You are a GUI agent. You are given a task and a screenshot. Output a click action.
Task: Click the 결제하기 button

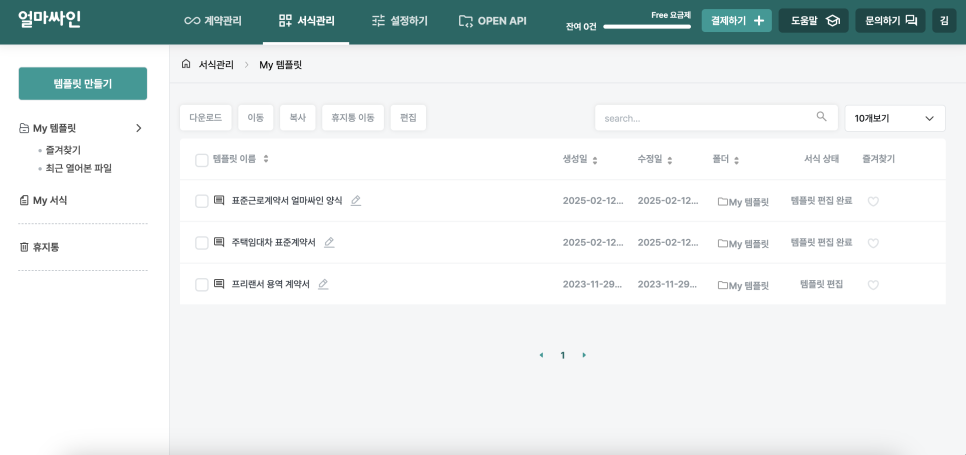coord(736,20)
